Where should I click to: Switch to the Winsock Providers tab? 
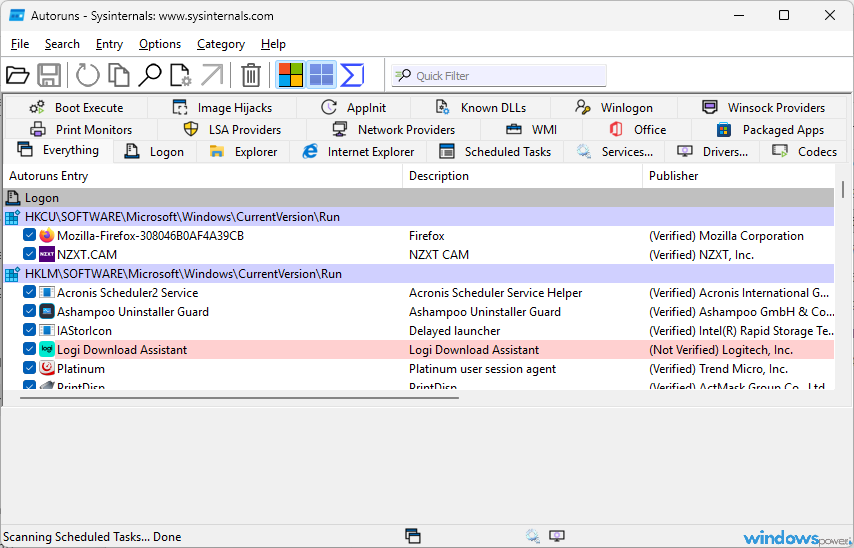point(764,107)
